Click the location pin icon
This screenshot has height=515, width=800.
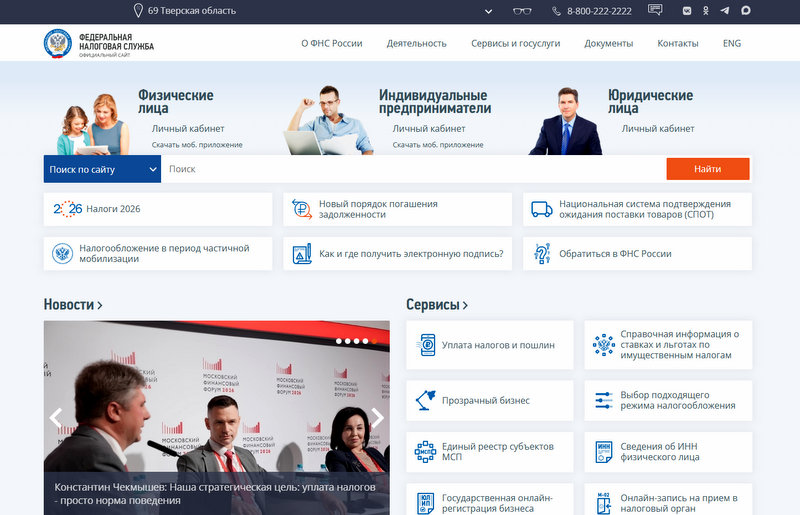click(x=138, y=10)
